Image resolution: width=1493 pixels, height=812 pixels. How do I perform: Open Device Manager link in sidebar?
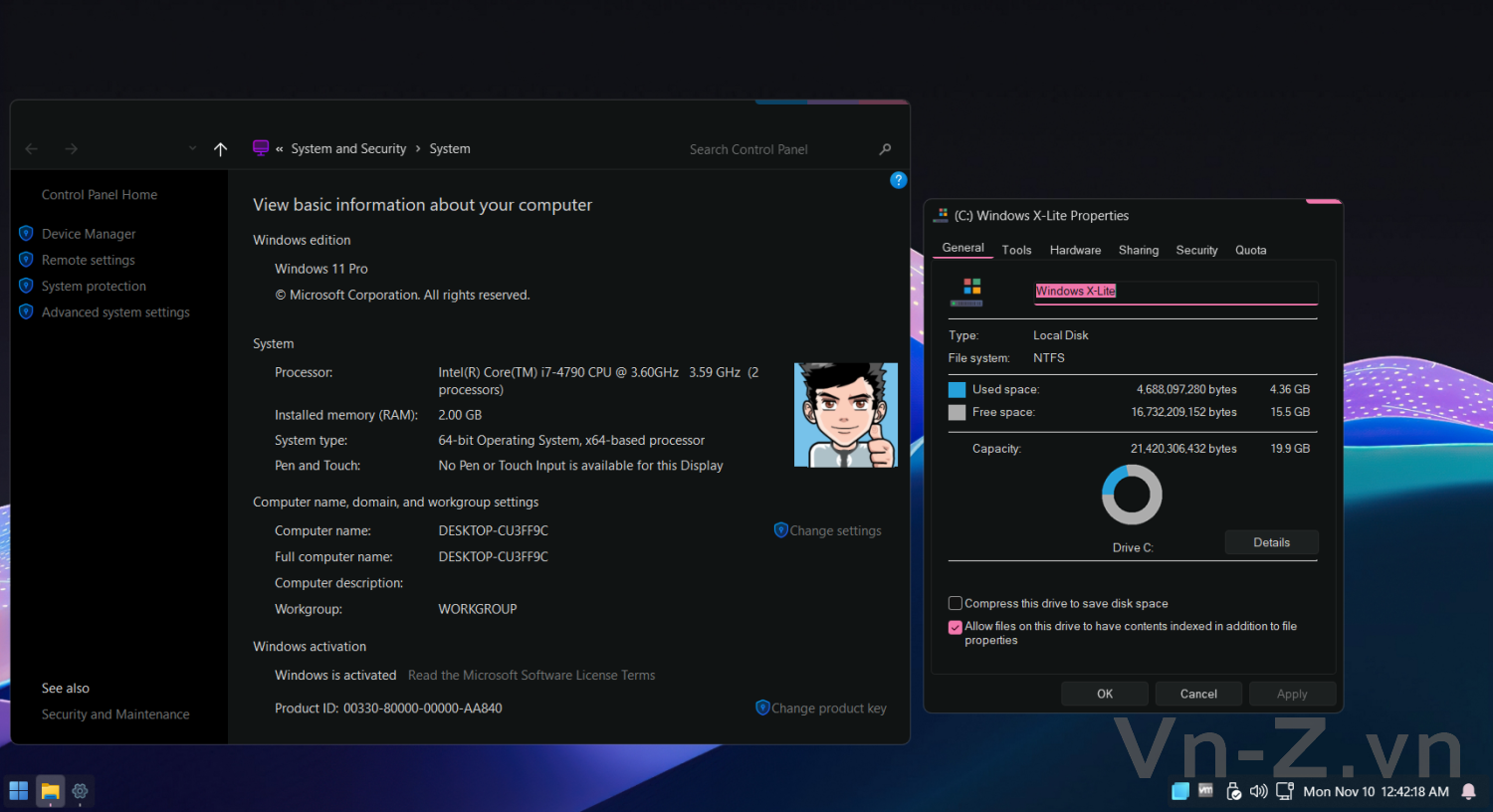pos(89,234)
